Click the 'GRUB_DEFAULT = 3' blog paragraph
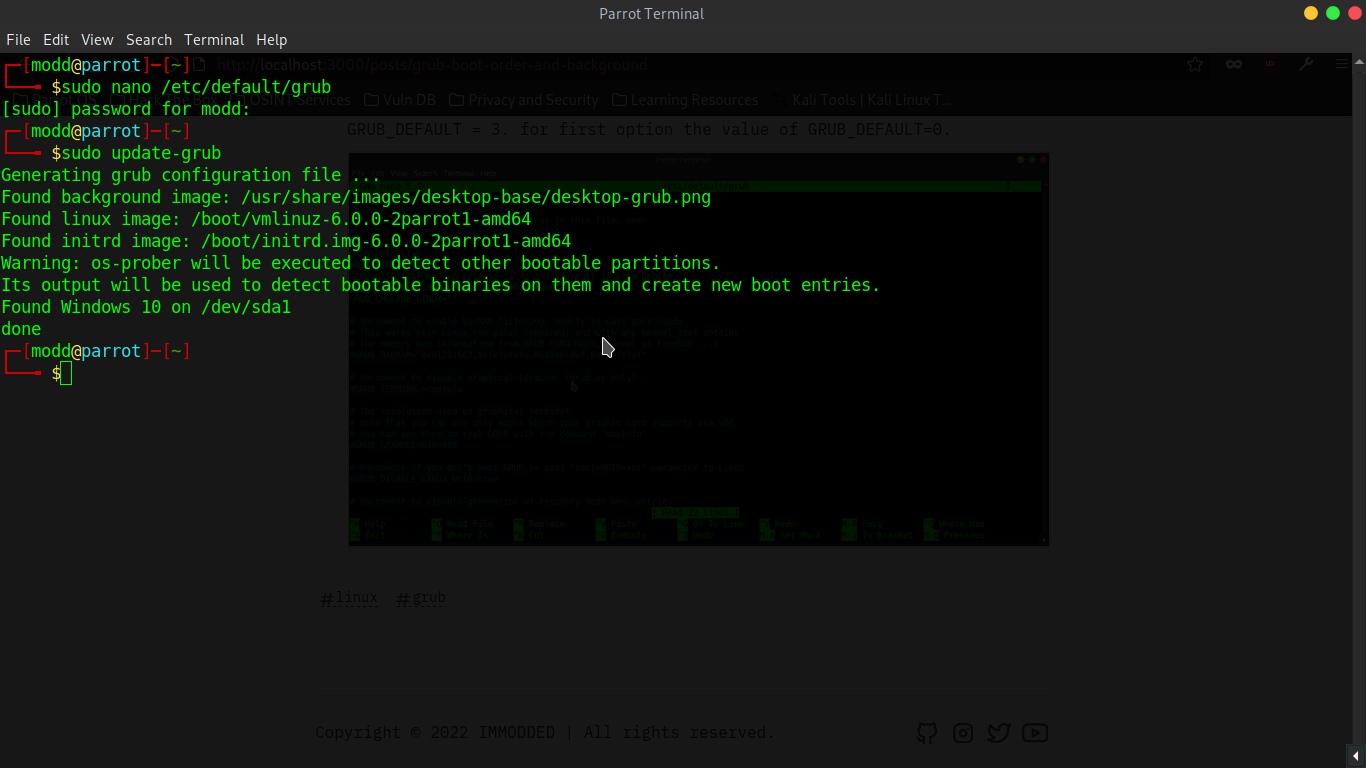Screen dimensions: 1366x768 pos(649,129)
